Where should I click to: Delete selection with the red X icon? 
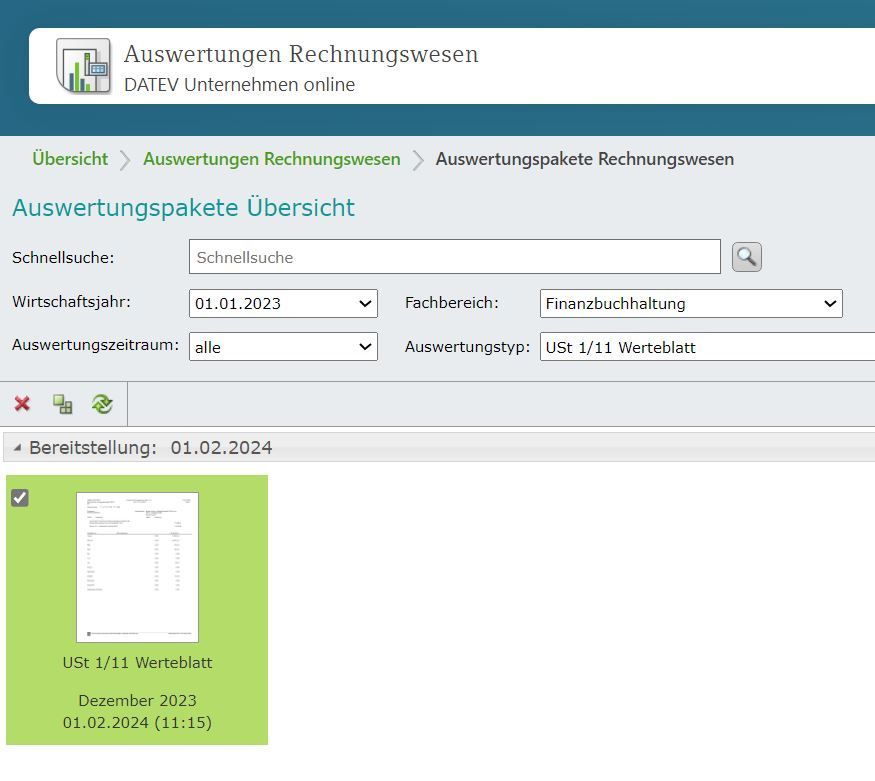(x=22, y=404)
